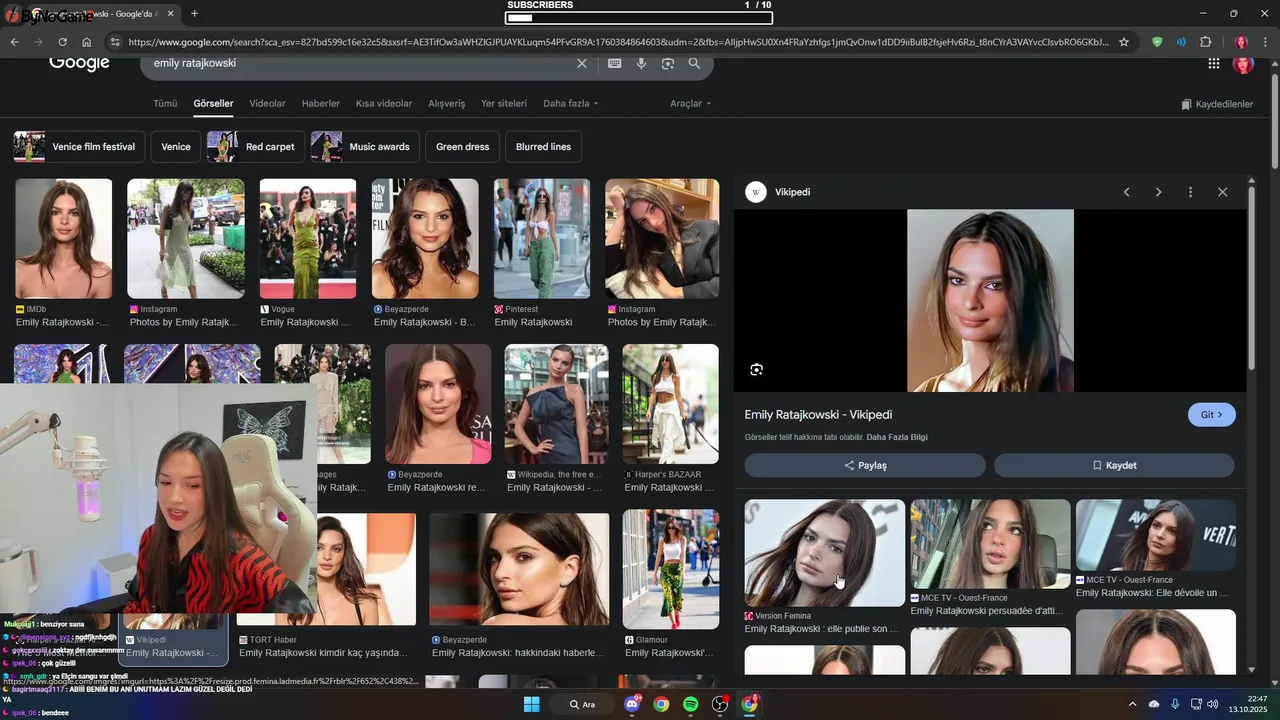
Task: Open Spotify from taskbar
Action: [690, 704]
